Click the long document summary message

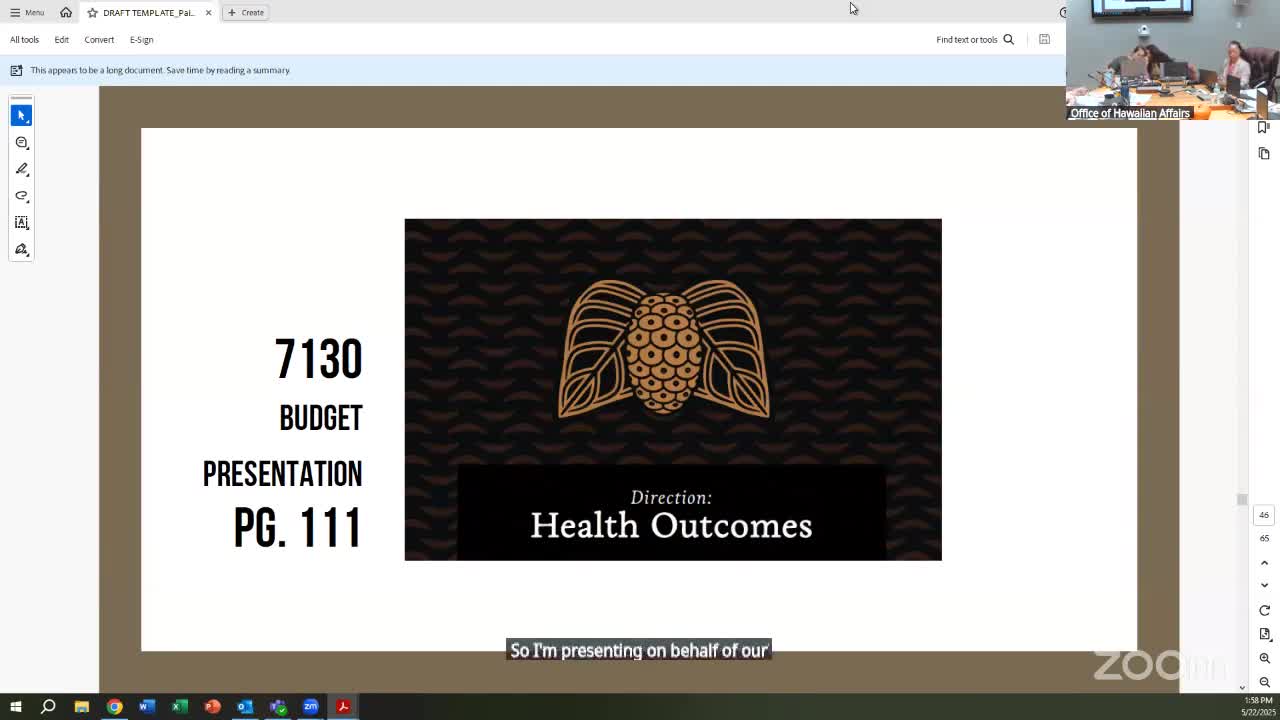coord(160,70)
